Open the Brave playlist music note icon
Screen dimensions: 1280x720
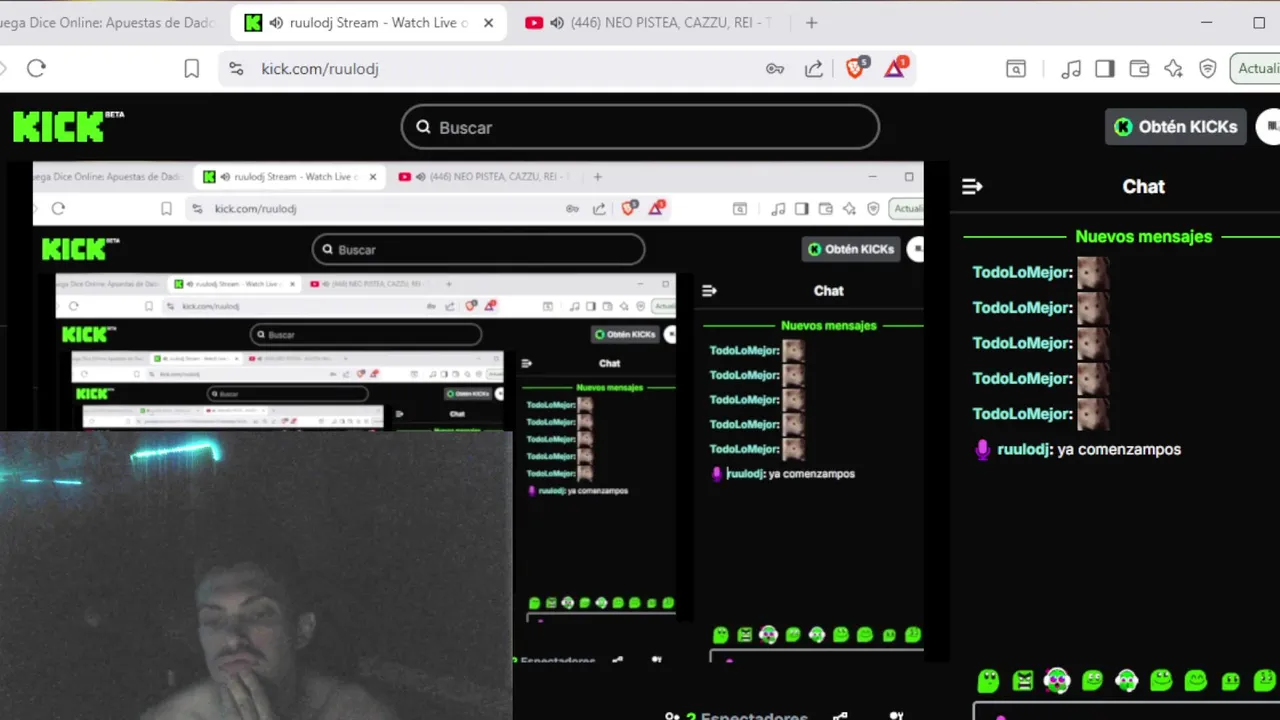point(1070,68)
